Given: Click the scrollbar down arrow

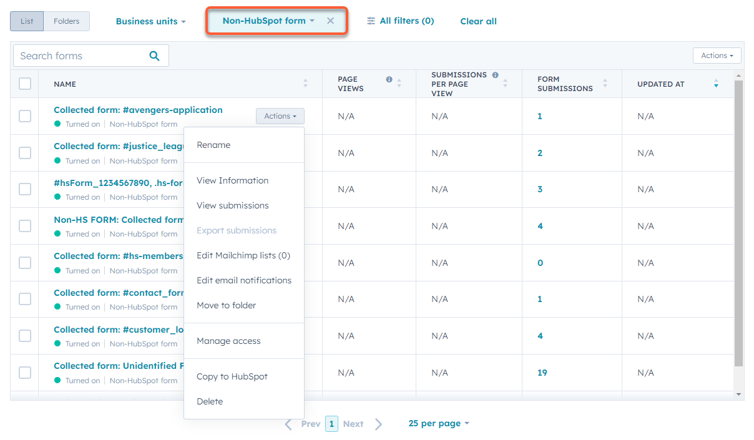Looking at the screenshot, I should (x=739, y=394).
